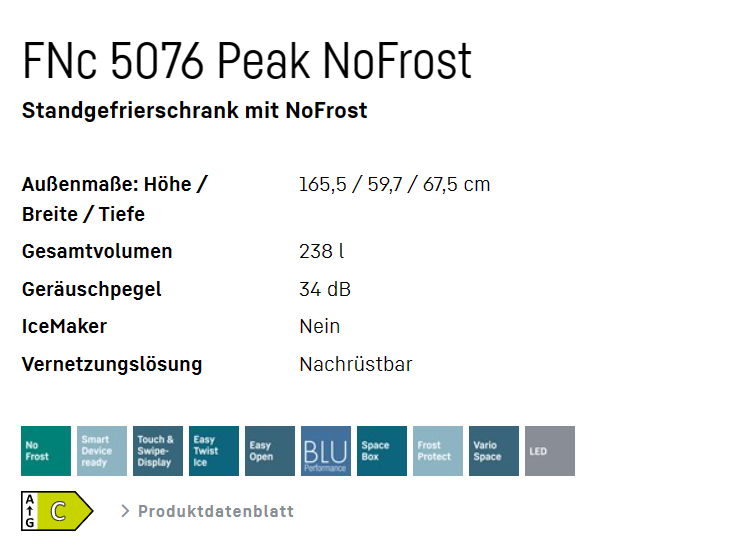This screenshot has height=558, width=734.
Task: Click the Easy Twist Ice icon
Action: pyautogui.click(x=214, y=451)
